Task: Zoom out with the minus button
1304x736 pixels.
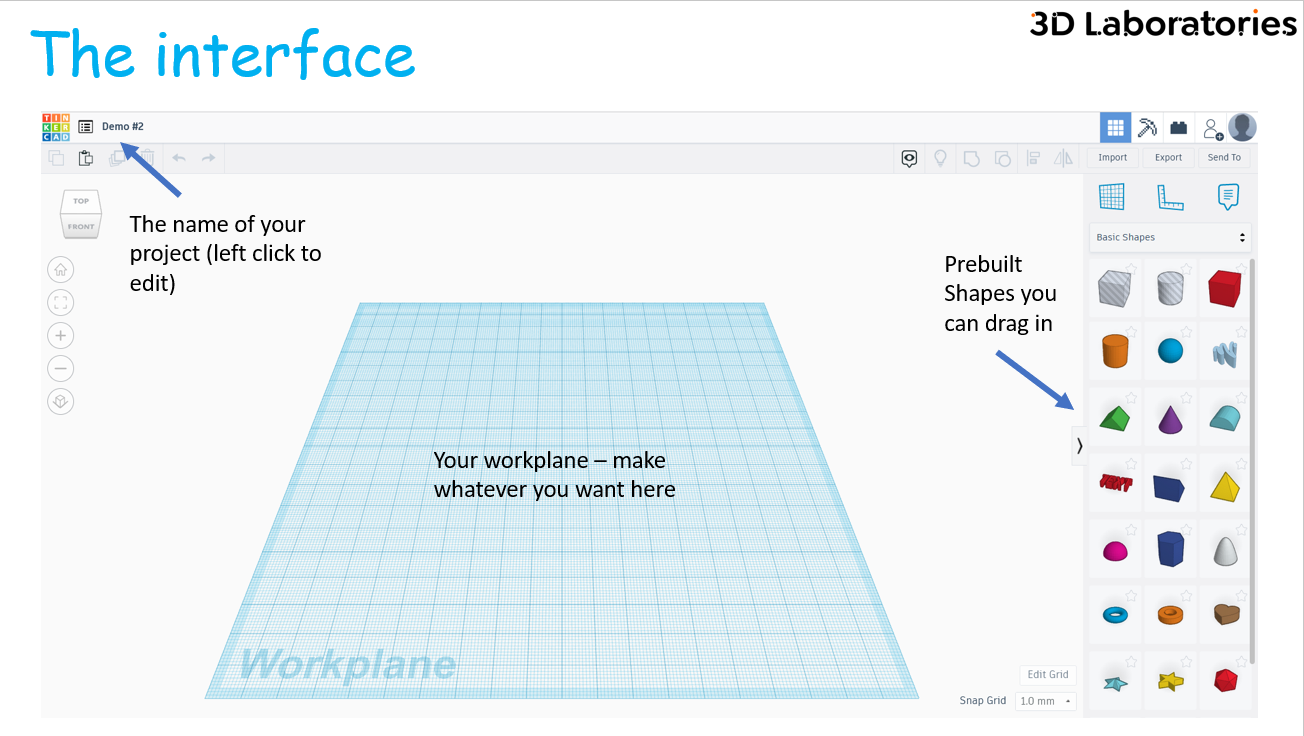Action: pos(61,368)
